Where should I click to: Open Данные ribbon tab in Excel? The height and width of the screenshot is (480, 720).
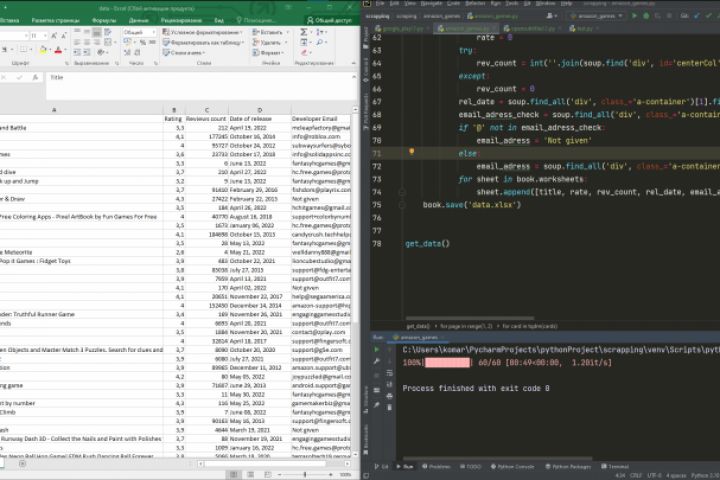click(x=138, y=20)
